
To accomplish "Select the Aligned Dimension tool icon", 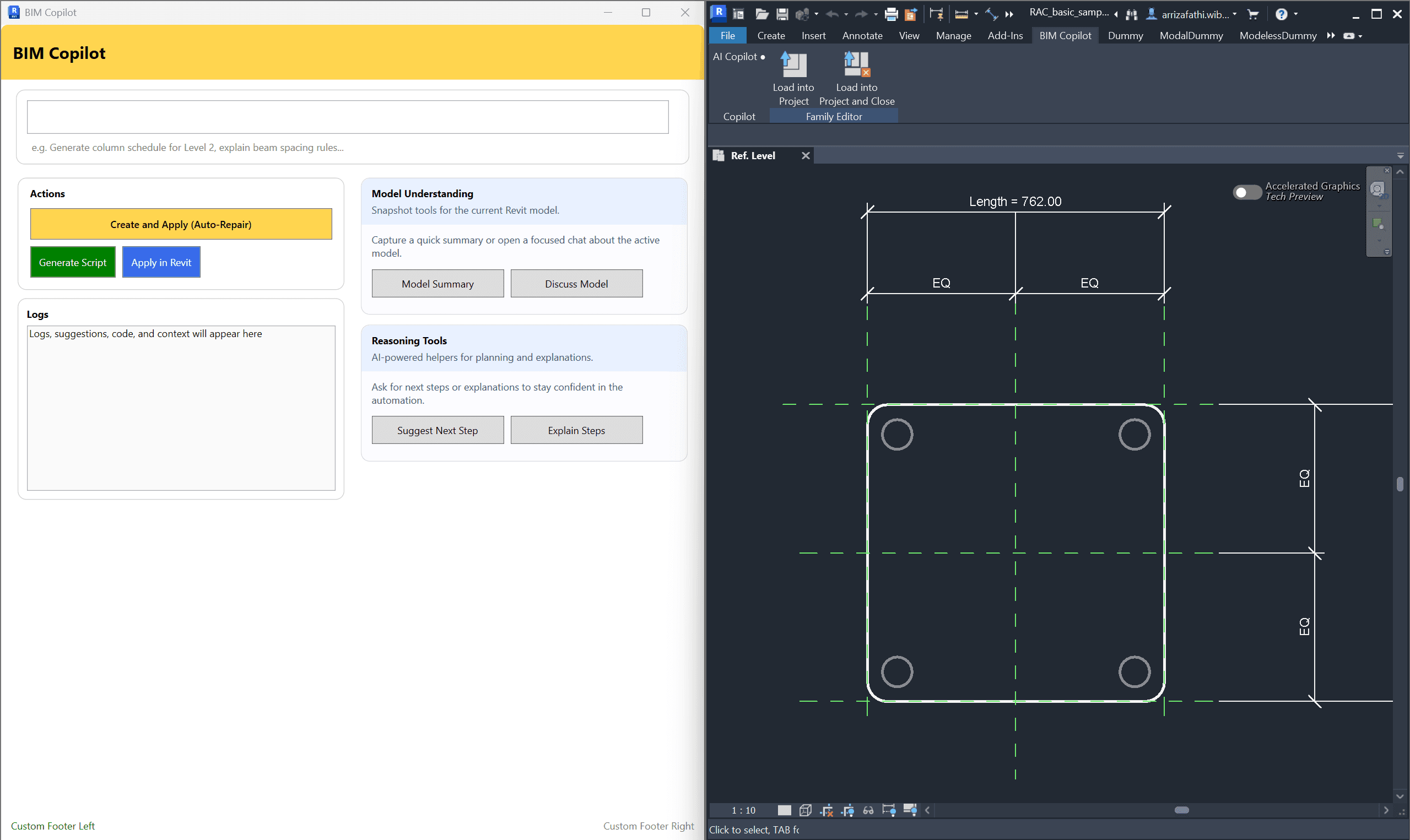I will [x=992, y=14].
